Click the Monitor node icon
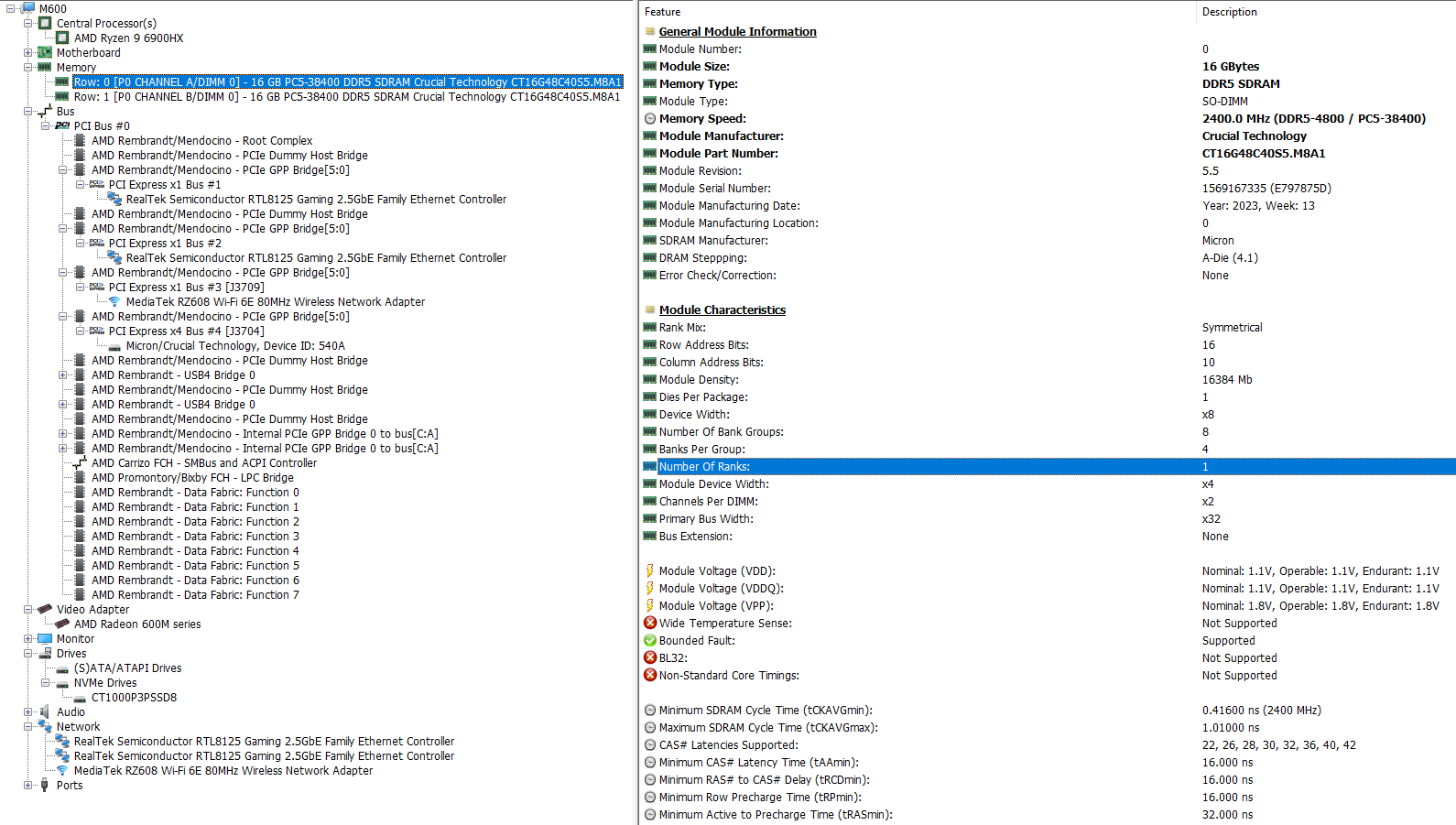This screenshot has height=825, width=1456. tap(45, 638)
